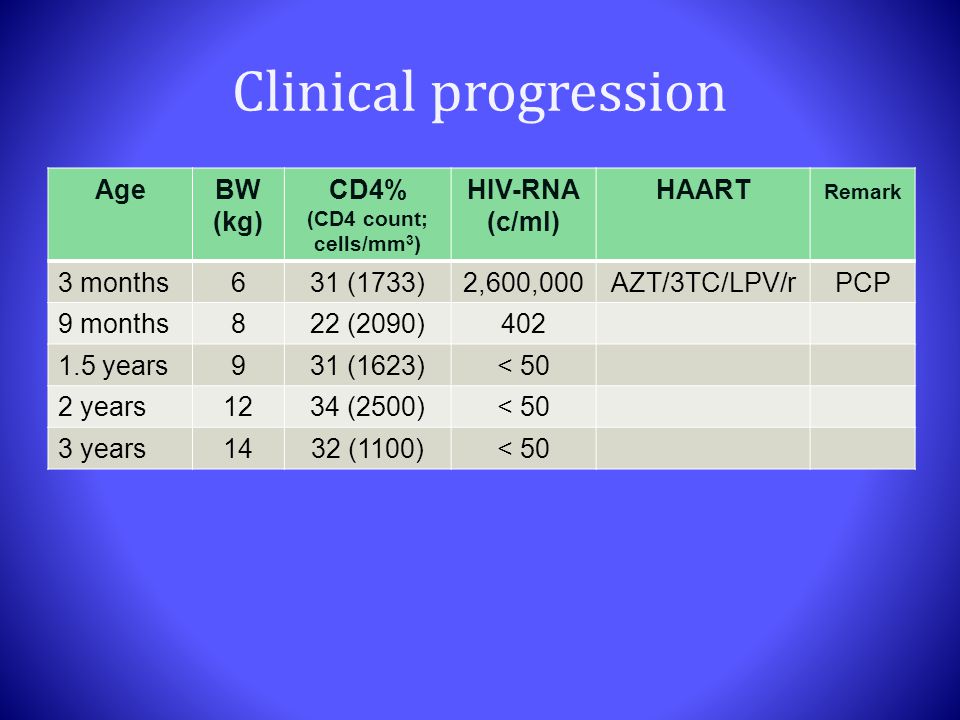Click the Remark column header

863,214
